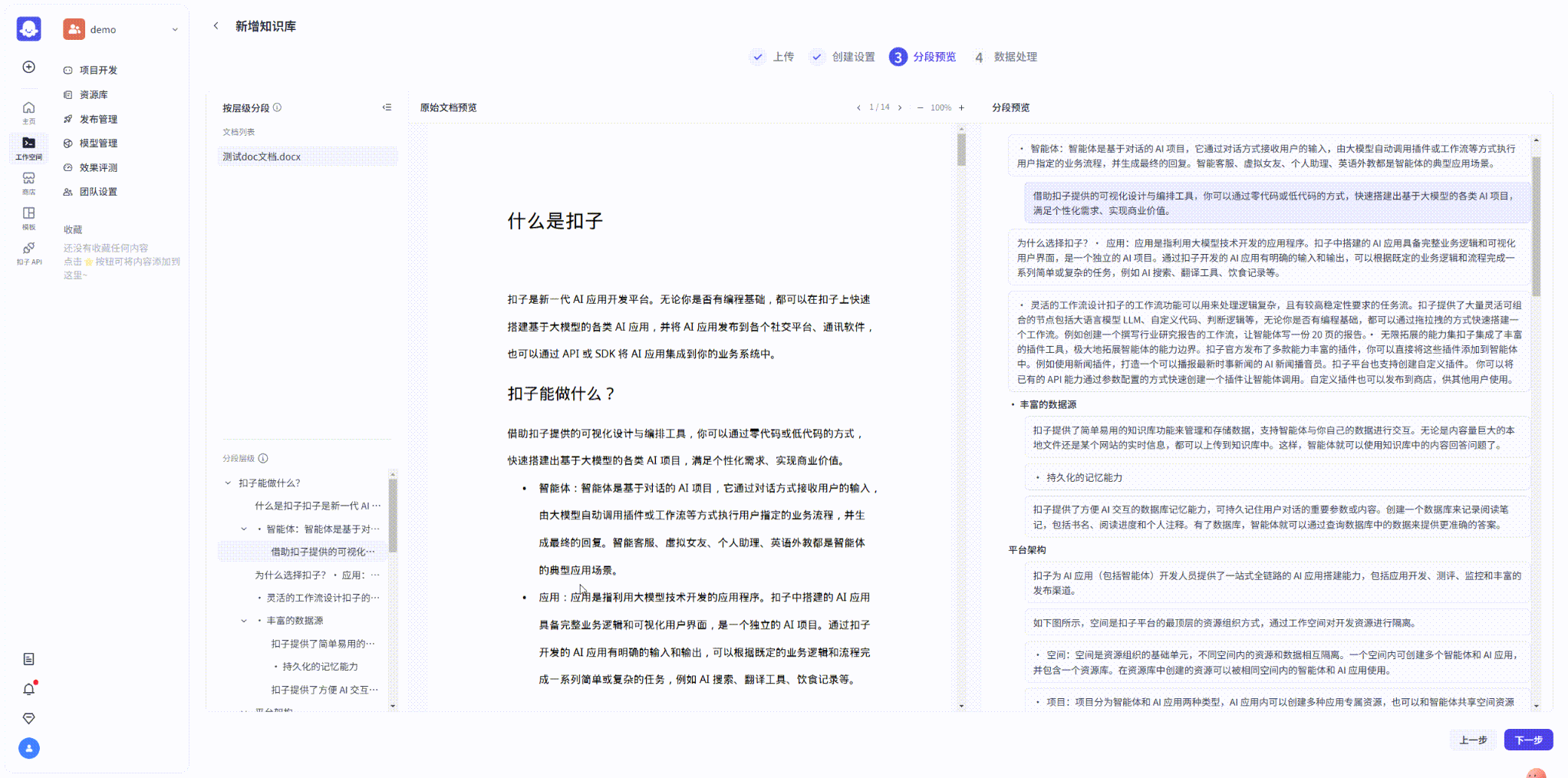Click the back arrow beside 新增知识库
1568x778 pixels.
(x=216, y=26)
